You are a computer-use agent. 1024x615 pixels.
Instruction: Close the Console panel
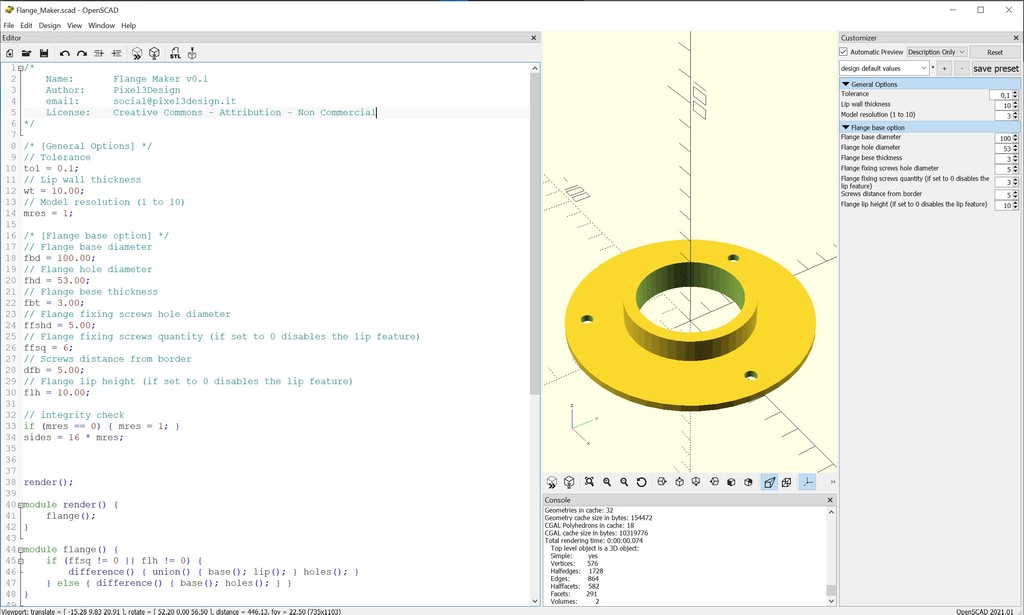[830, 499]
